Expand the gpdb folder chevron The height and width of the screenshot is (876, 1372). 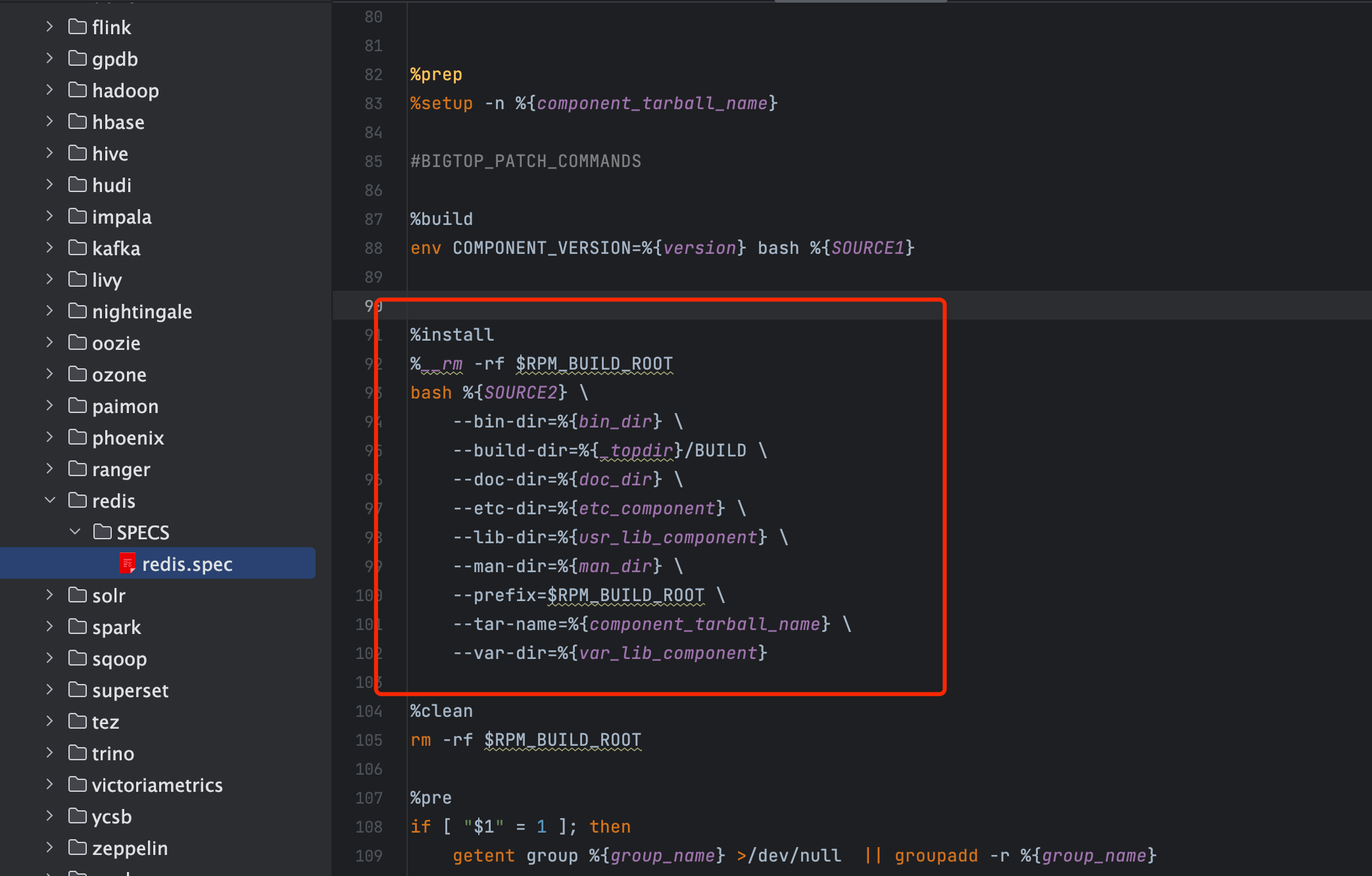pyautogui.click(x=49, y=59)
